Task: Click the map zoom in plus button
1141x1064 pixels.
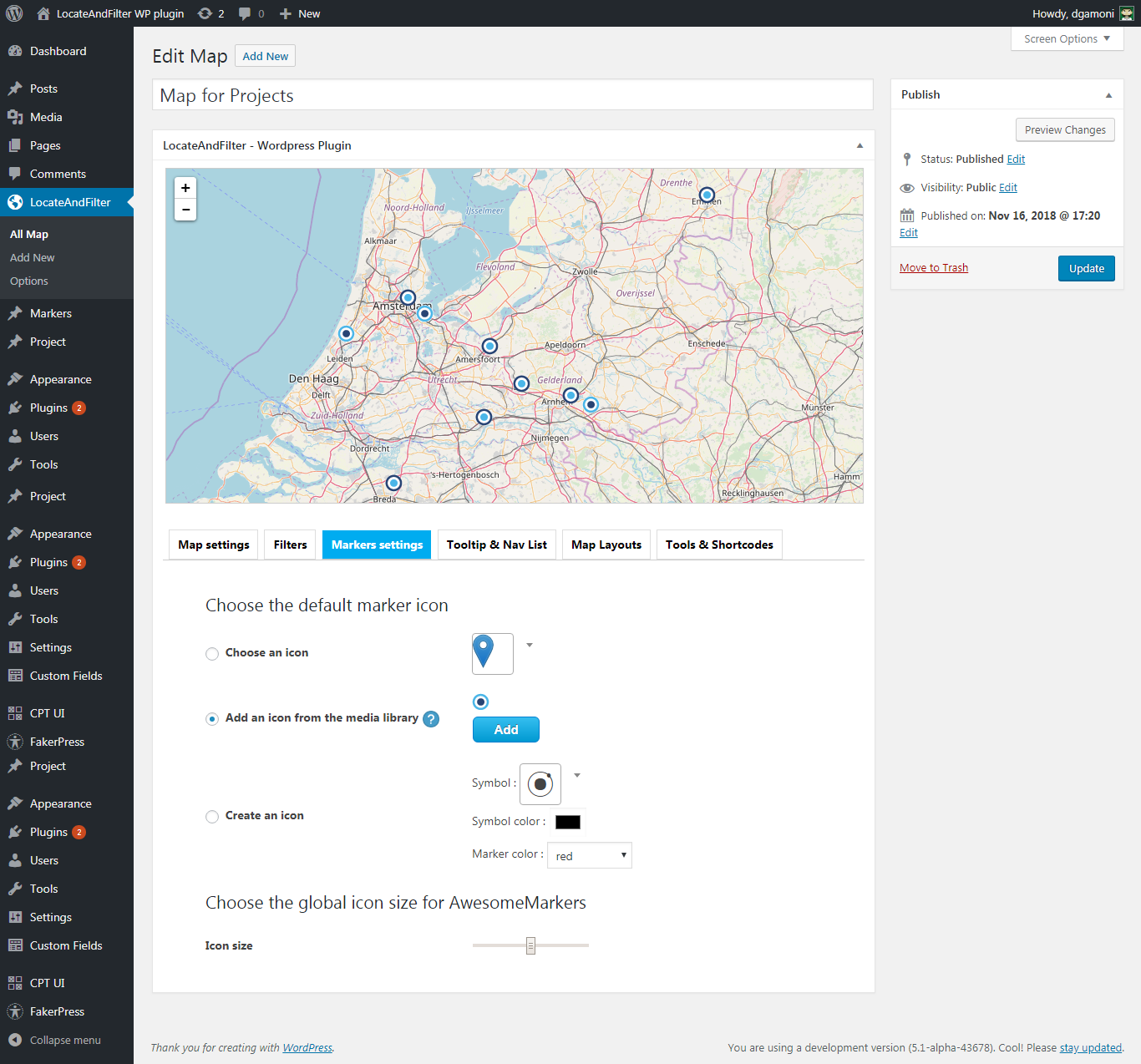Action: click(x=185, y=188)
